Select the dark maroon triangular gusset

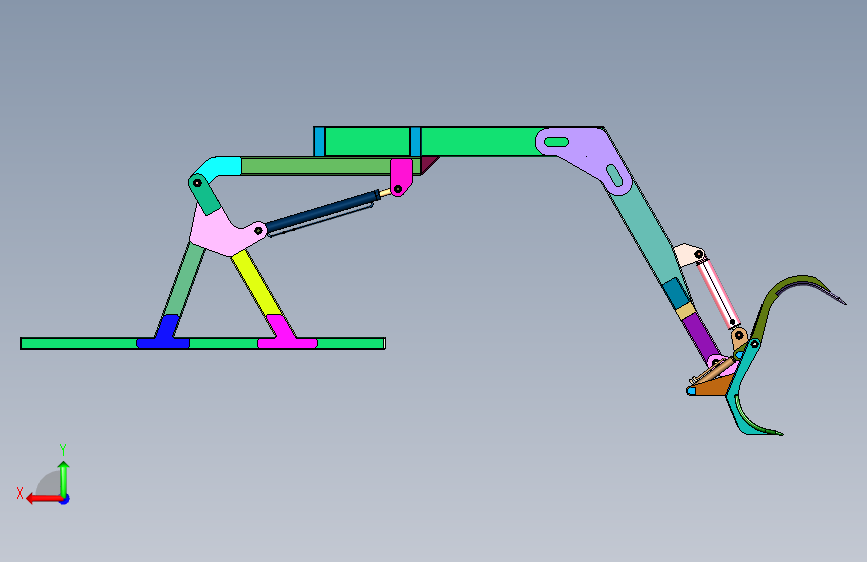pyautogui.click(x=427, y=164)
